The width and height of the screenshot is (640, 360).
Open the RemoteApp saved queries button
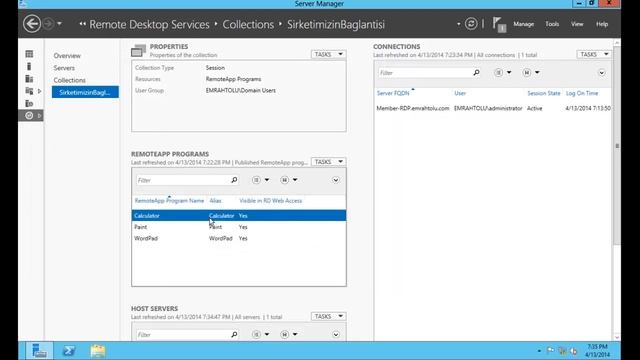pos(289,180)
